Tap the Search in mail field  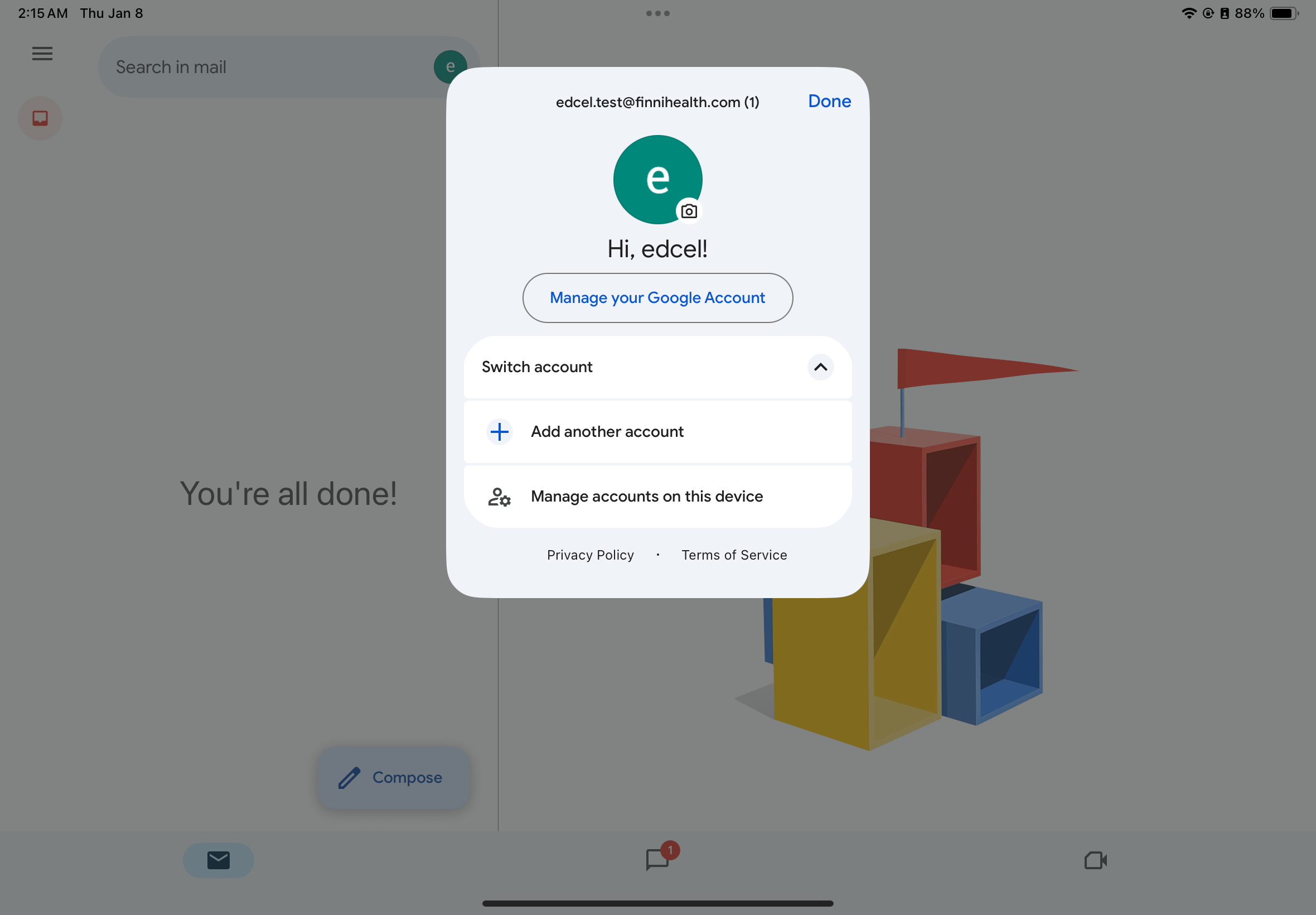289,66
